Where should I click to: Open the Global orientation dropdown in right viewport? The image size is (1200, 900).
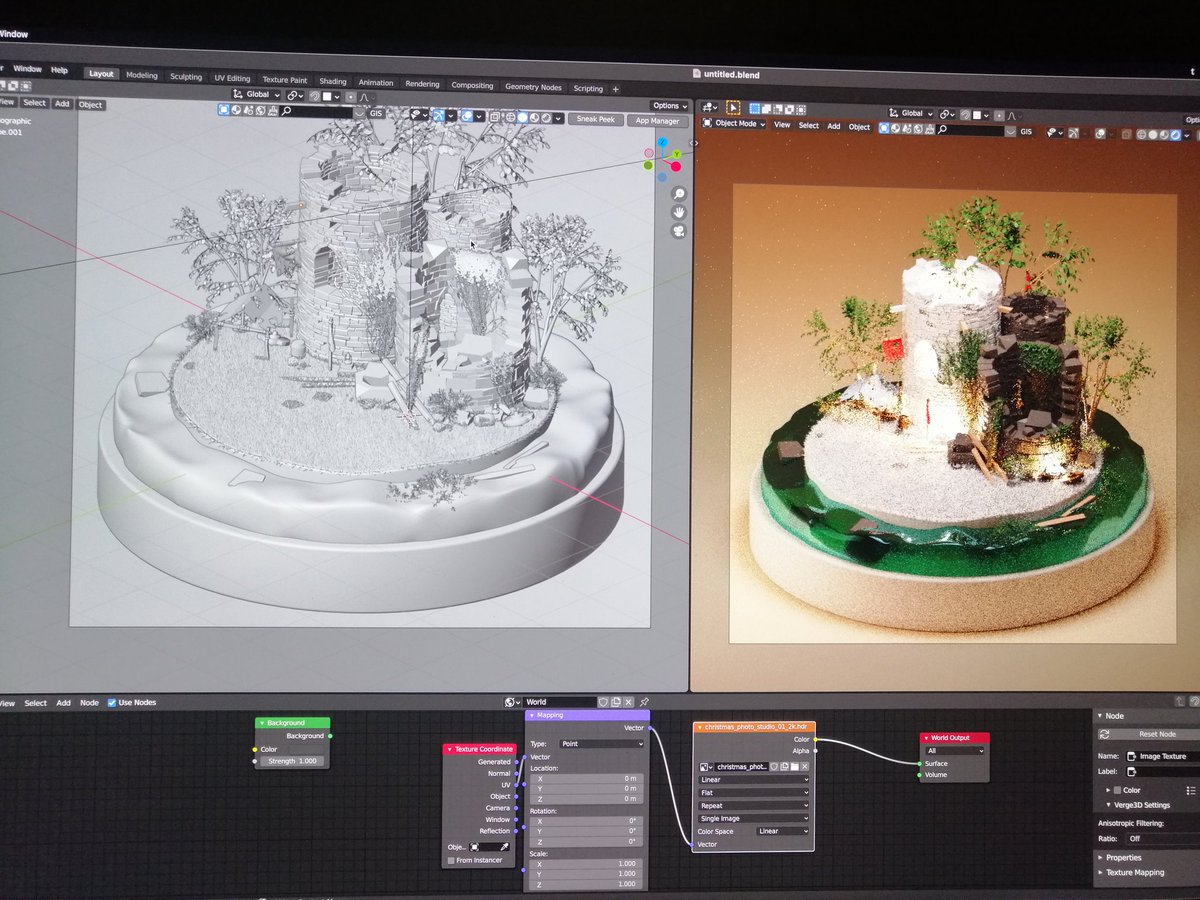(912, 113)
